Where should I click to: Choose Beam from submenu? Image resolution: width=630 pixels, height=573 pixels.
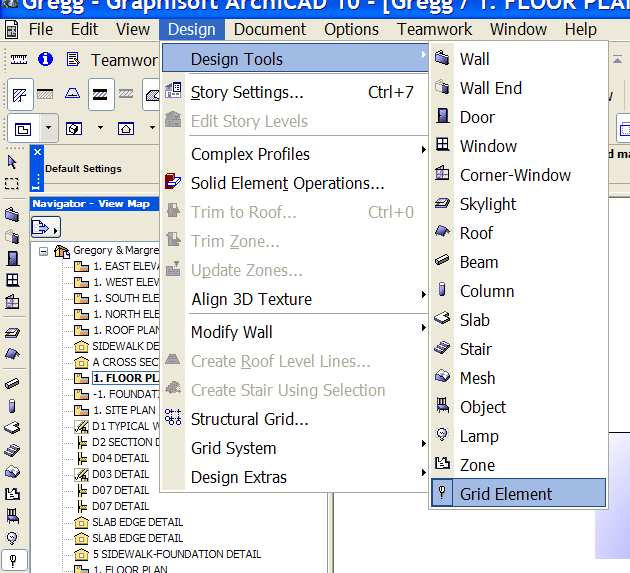coord(518,262)
